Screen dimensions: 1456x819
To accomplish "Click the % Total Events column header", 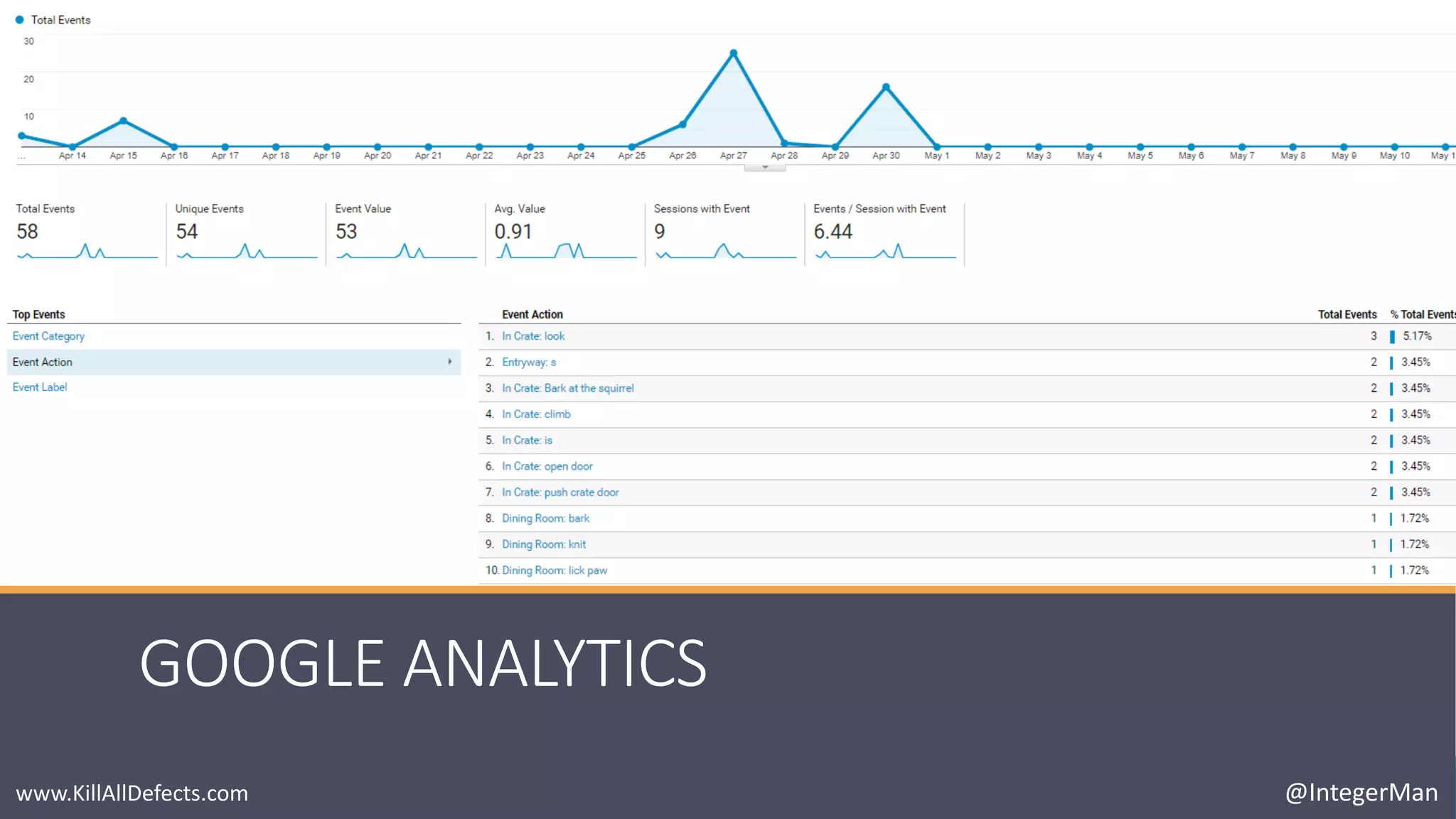I will [x=1423, y=314].
